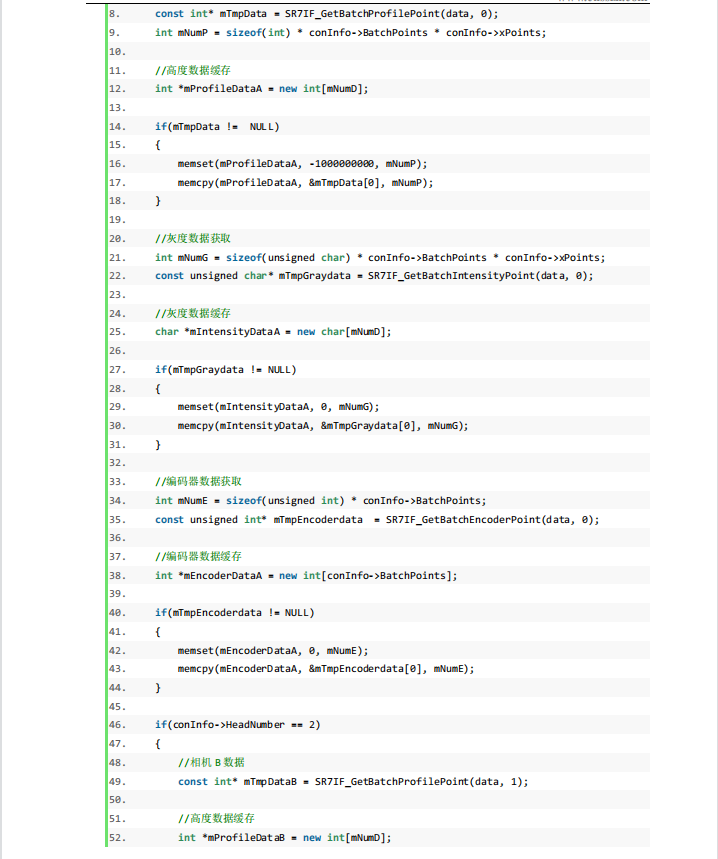Screen dimensions: 718x859
Task: Click the line with SR7IF_GetBatchProfilePoint(data, 1)
Action: coord(353,782)
